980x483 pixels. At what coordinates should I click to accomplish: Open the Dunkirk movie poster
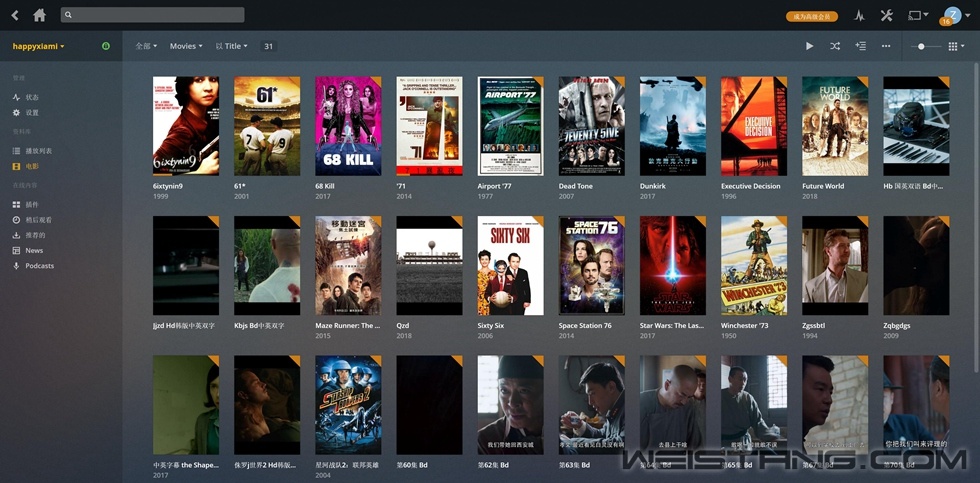[672, 126]
